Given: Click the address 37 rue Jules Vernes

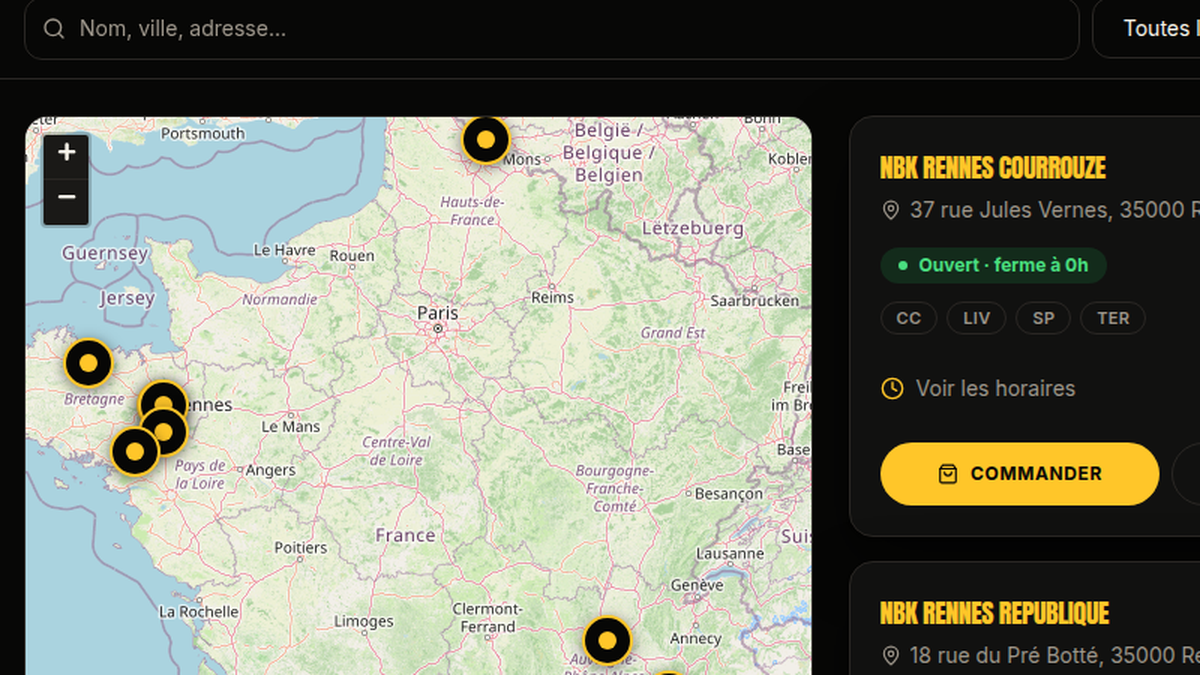Looking at the screenshot, I should click(x=1055, y=210).
